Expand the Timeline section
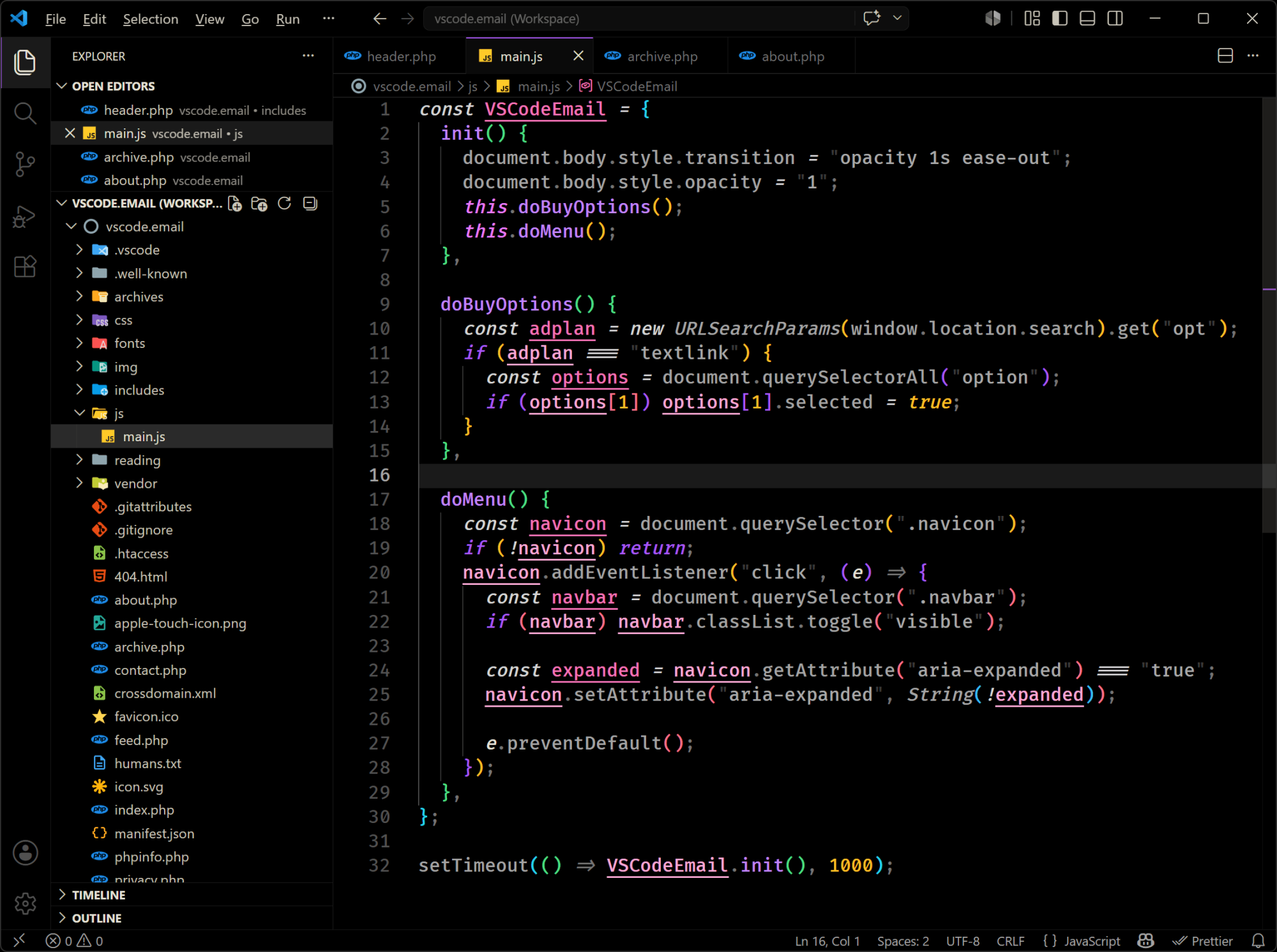 coord(62,895)
